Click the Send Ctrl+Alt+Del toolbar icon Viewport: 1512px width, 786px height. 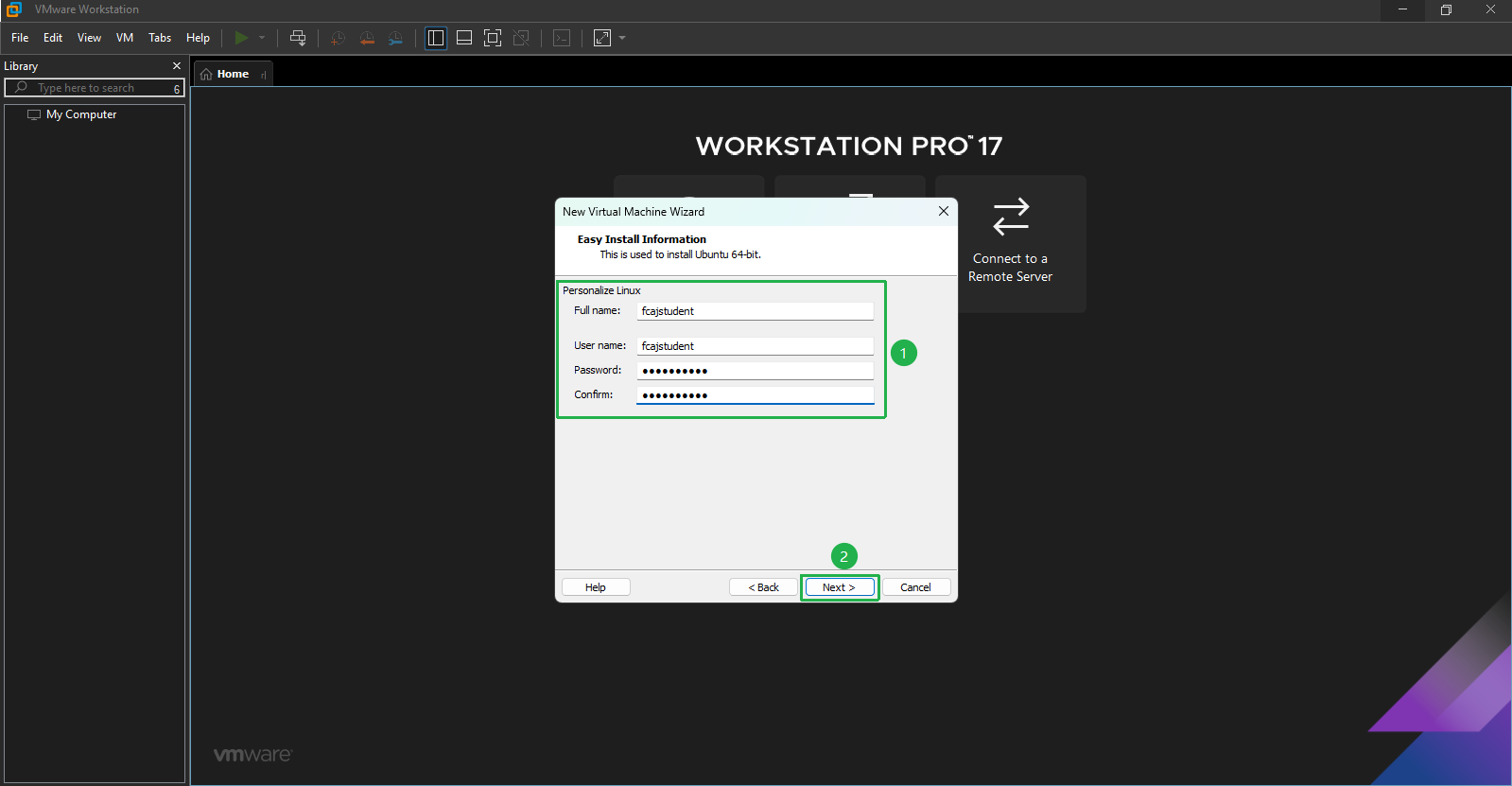[x=298, y=38]
